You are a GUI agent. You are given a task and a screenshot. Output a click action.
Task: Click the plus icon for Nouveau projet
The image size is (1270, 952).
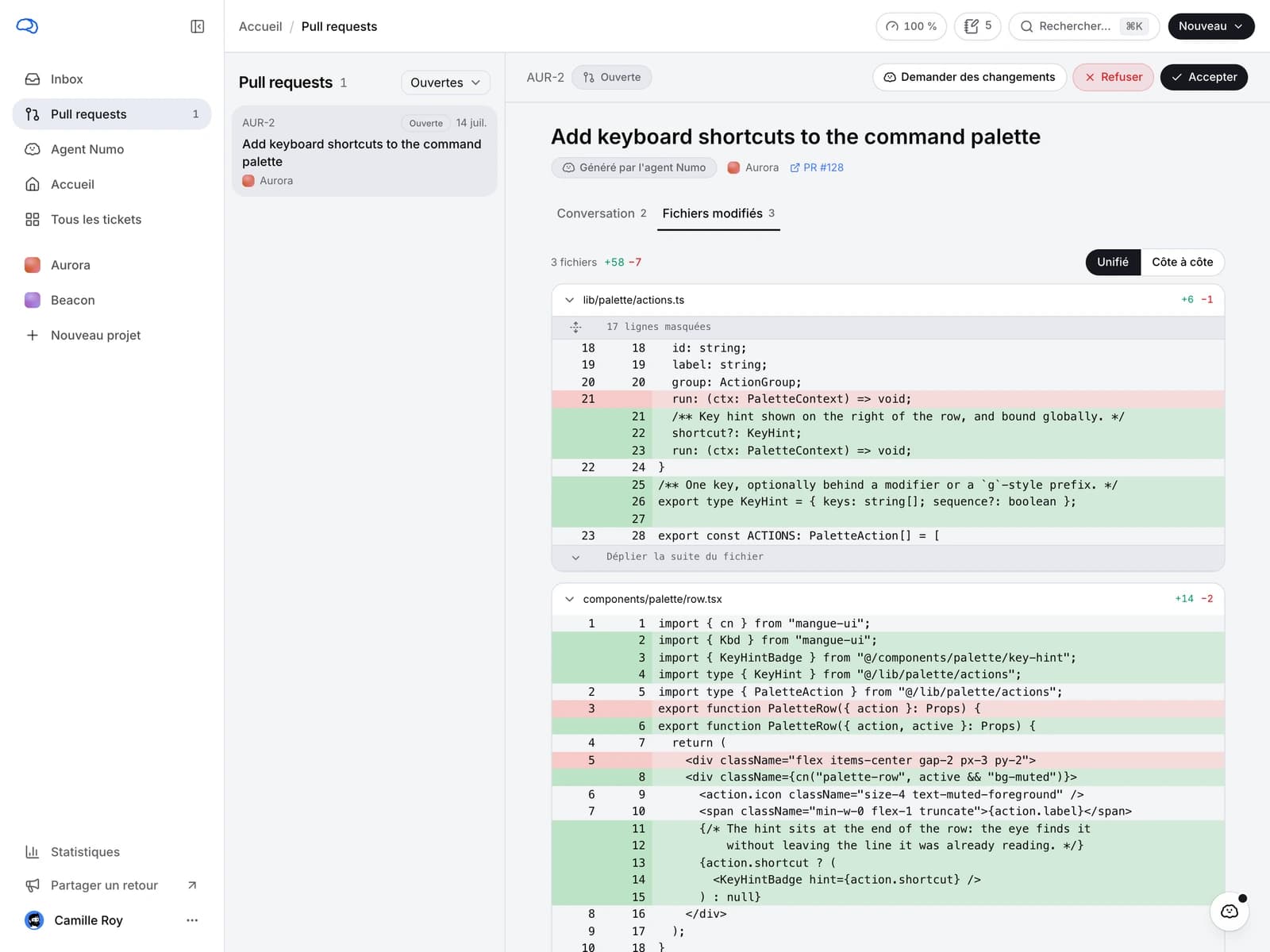point(33,336)
